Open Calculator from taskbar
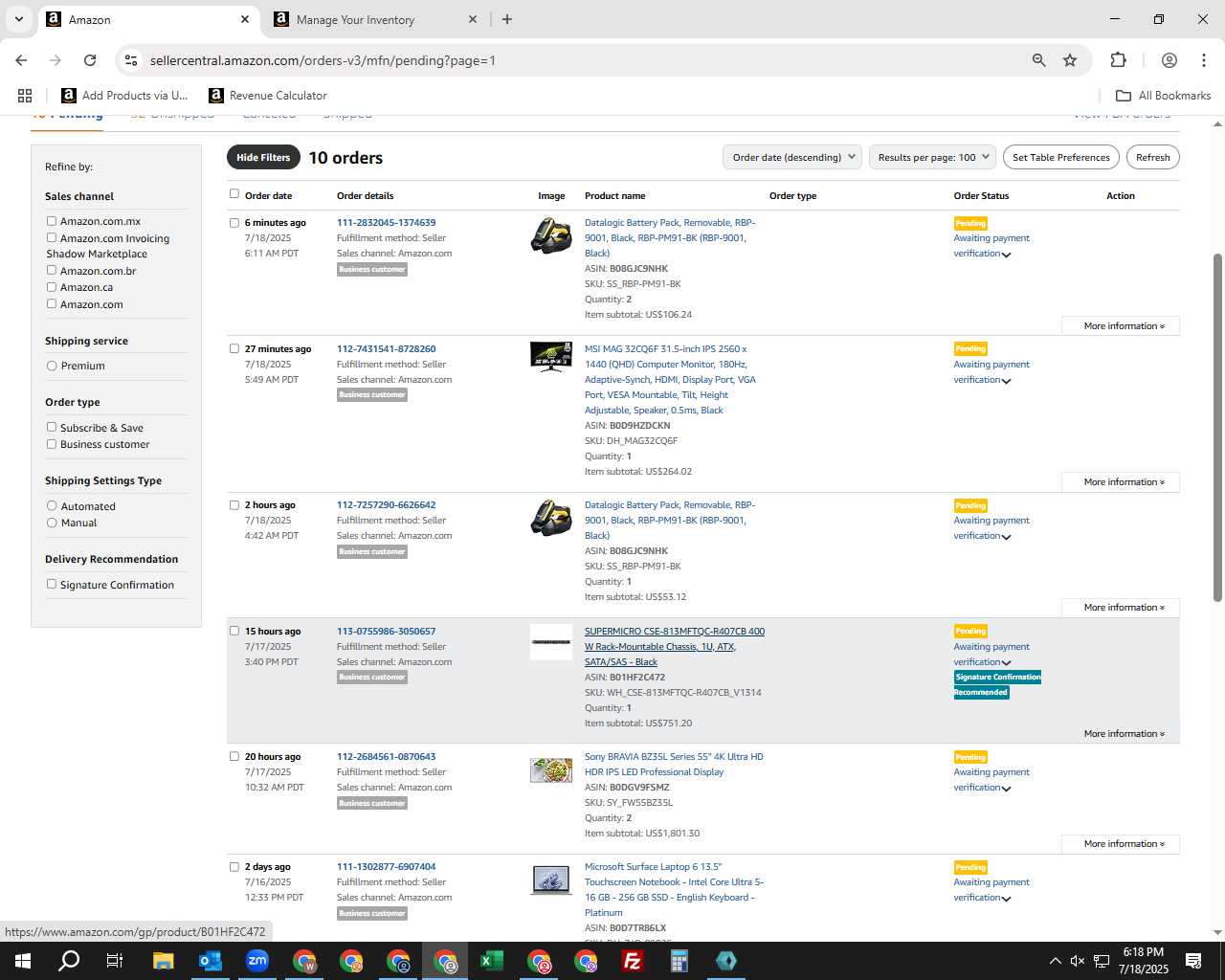The width and height of the screenshot is (1225, 980). (x=679, y=961)
